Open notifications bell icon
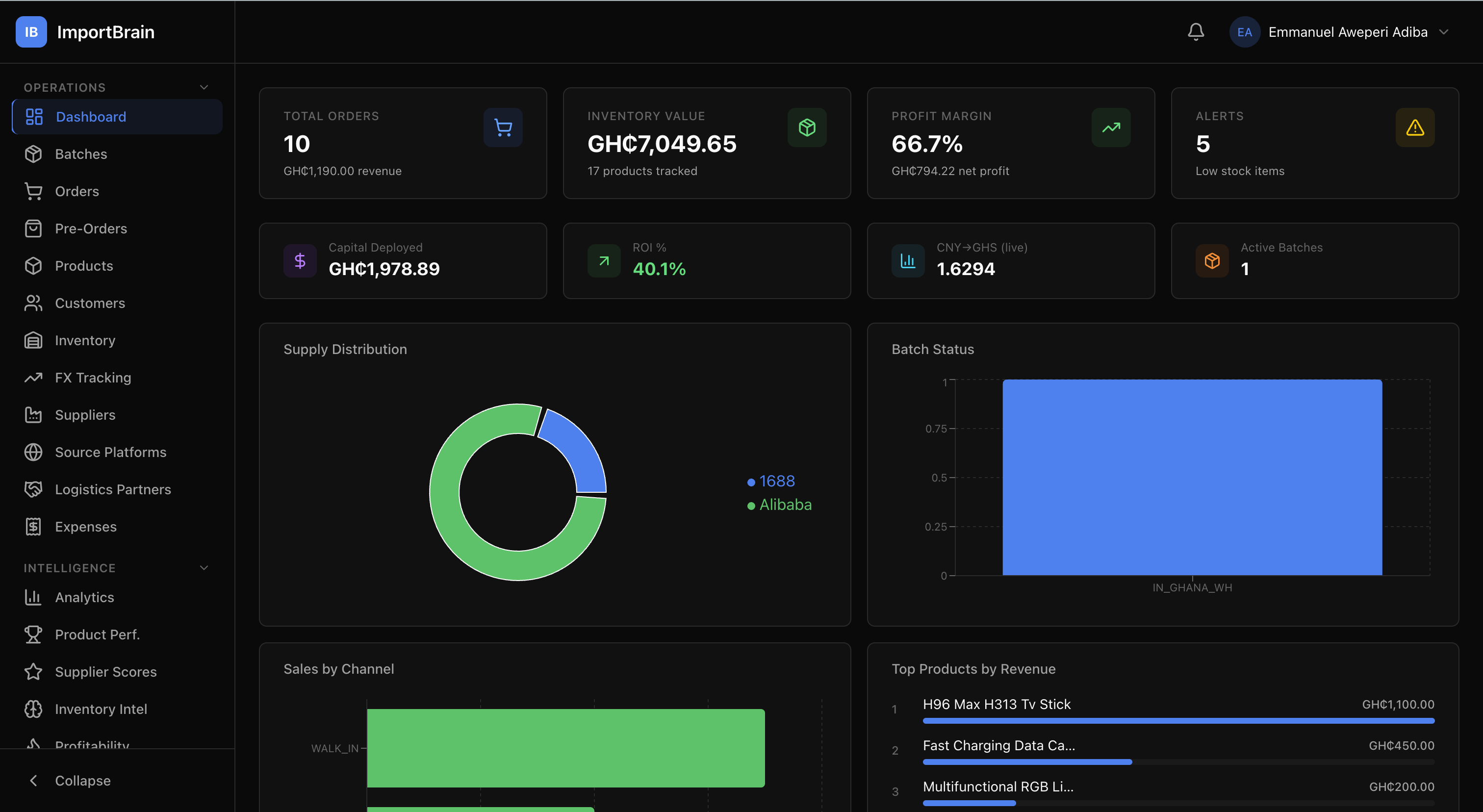The image size is (1483, 812). point(1196,32)
